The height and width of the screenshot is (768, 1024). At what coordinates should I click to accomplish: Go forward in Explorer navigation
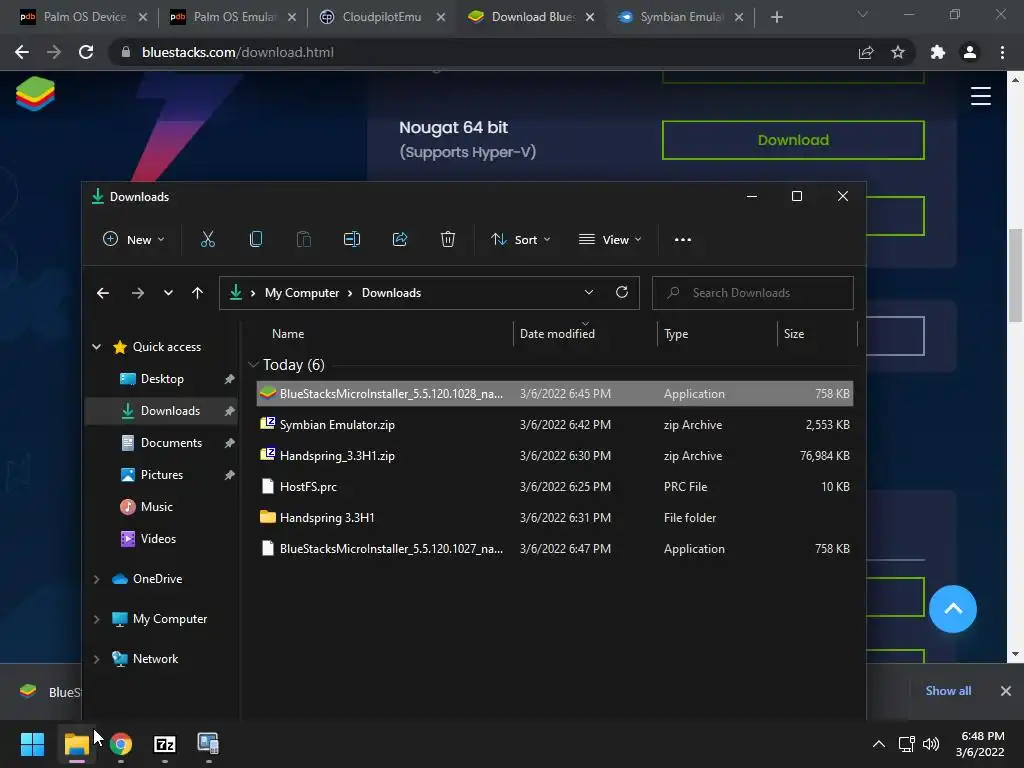pyautogui.click(x=137, y=293)
